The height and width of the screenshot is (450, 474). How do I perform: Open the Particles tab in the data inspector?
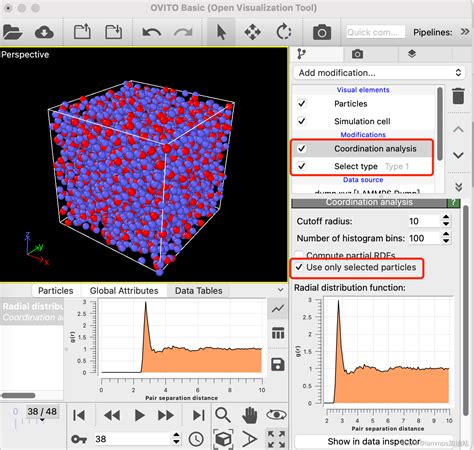tap(56, 291)
